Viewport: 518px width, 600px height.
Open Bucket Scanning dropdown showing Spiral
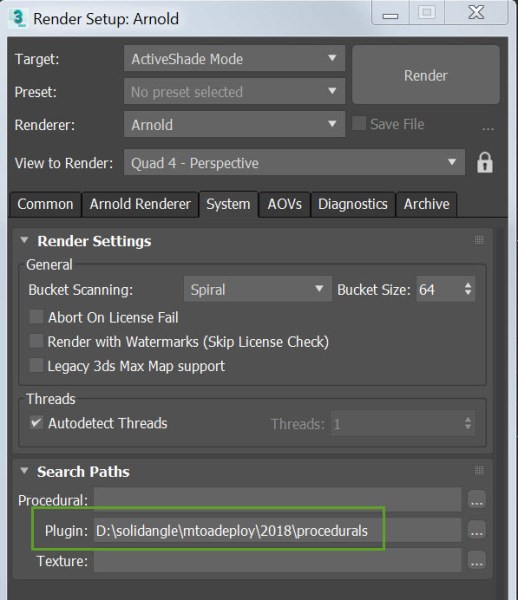point(257,289)
